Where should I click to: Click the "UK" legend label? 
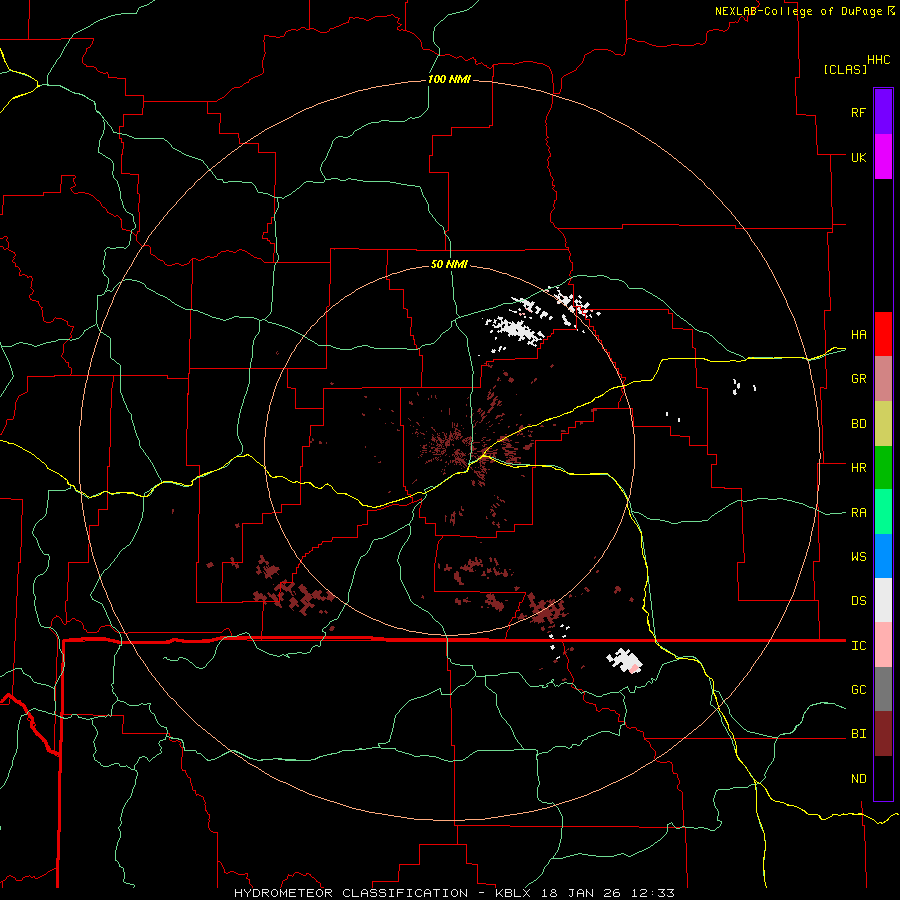click(x=858, y=157)
